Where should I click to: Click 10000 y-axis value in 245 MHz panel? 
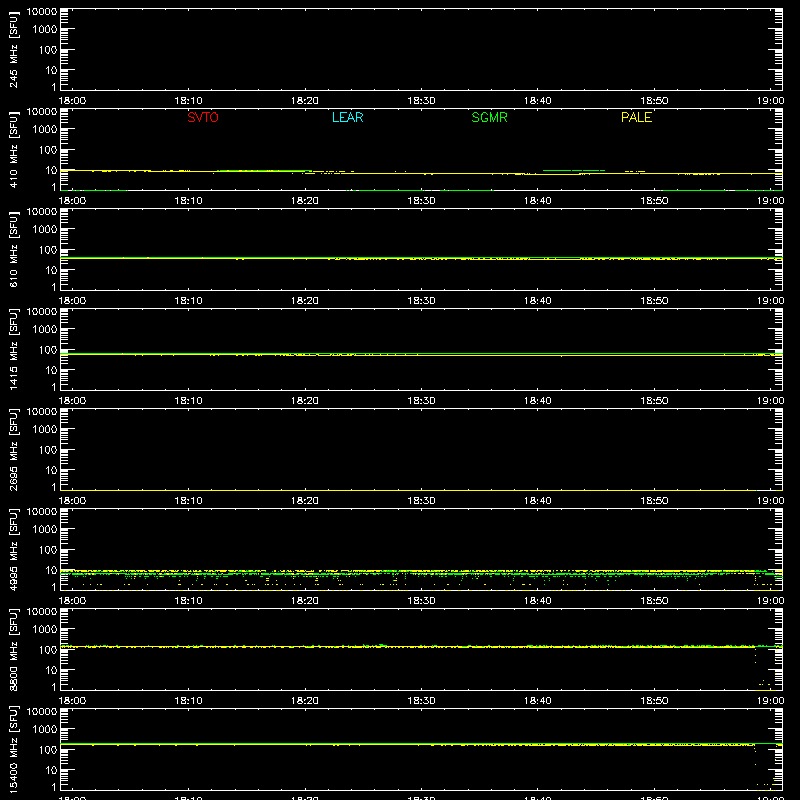point(42,12)
